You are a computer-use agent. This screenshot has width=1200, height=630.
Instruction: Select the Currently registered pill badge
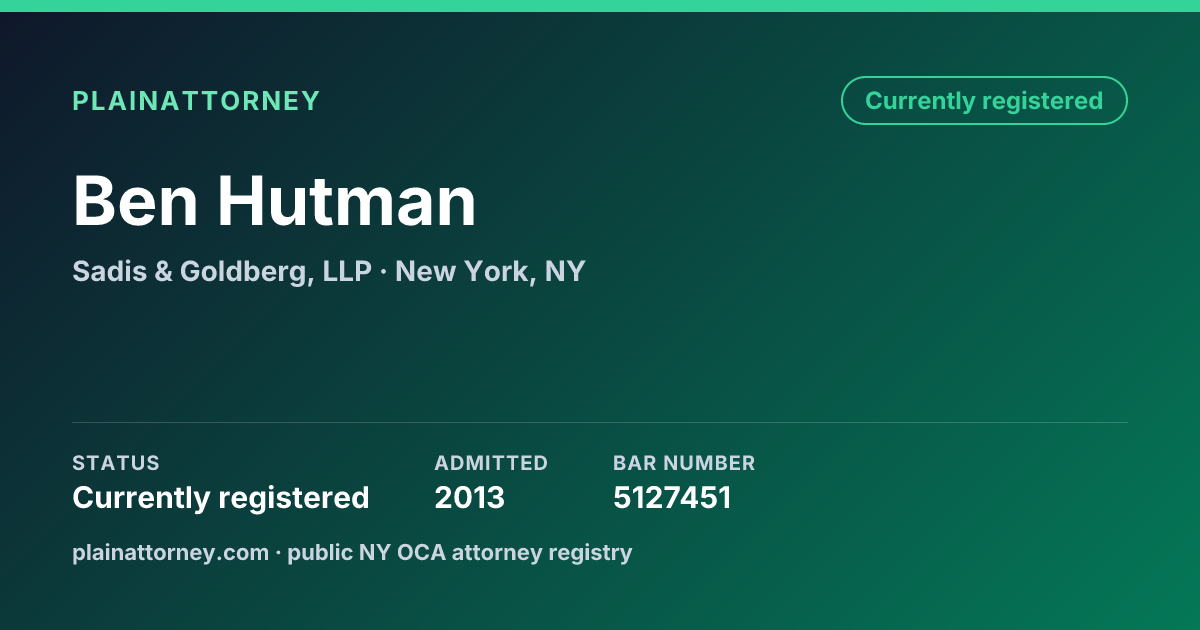(x=984, y=101)
